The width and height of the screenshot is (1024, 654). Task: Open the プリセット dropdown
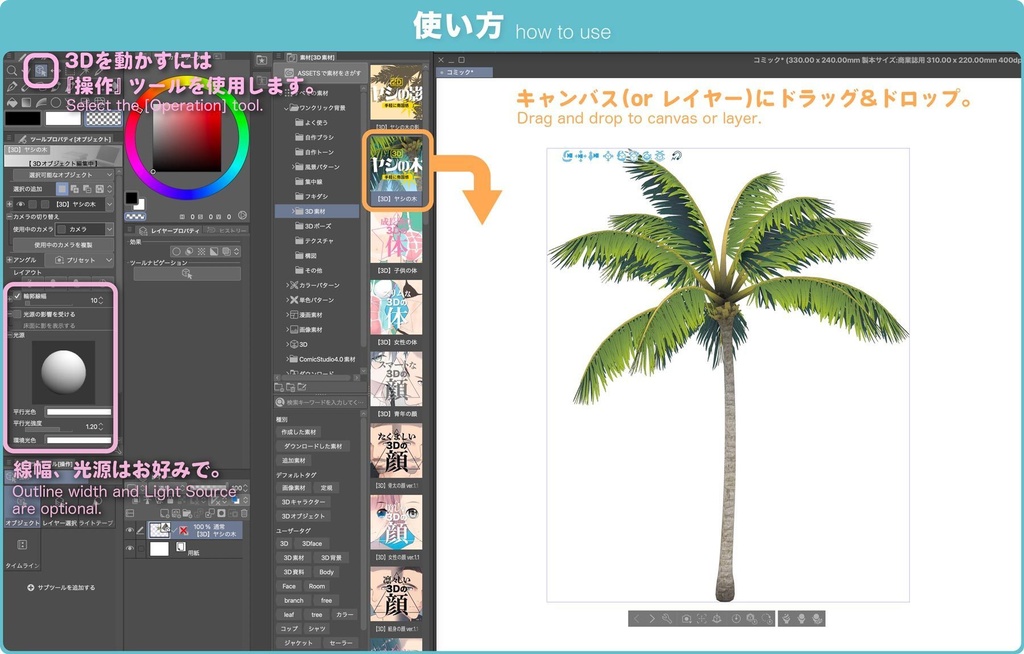click(x=78, y=260)
